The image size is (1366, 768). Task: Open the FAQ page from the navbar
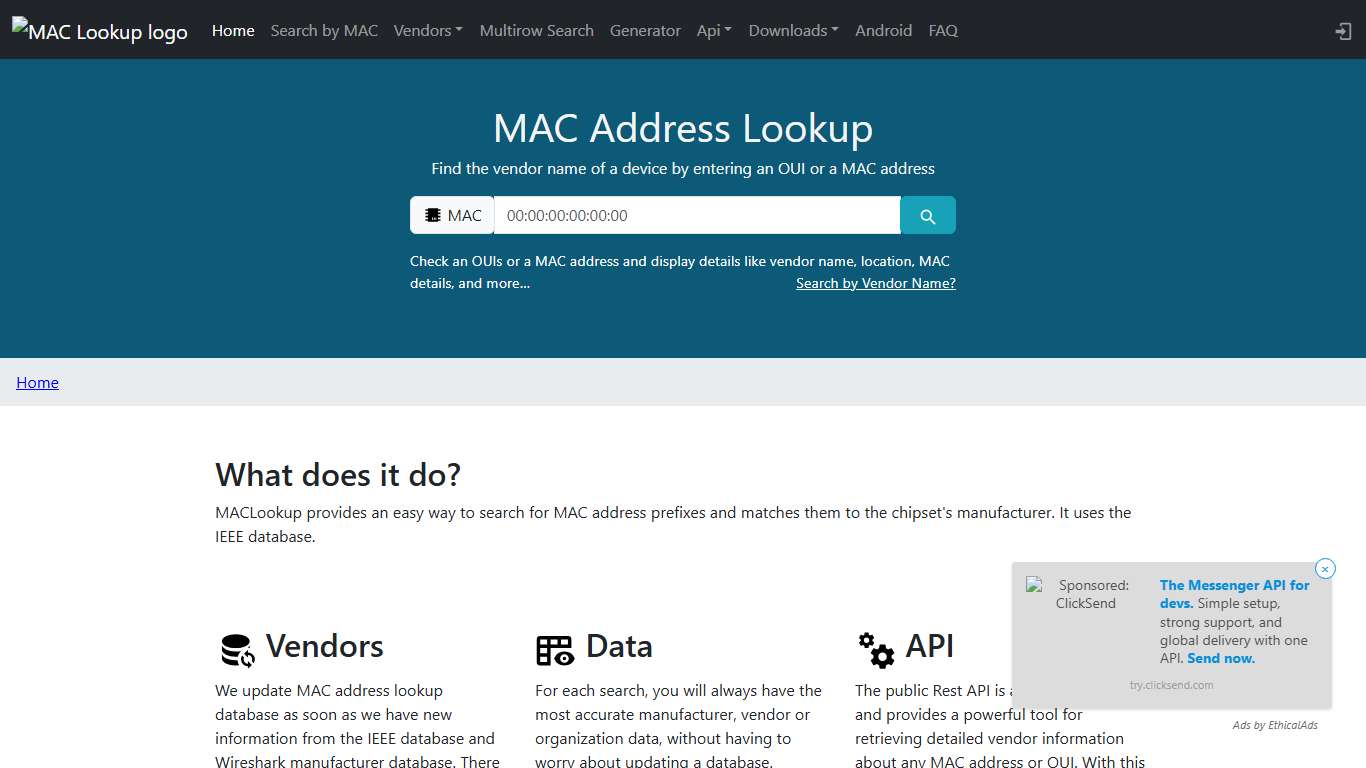coord(943,30)
